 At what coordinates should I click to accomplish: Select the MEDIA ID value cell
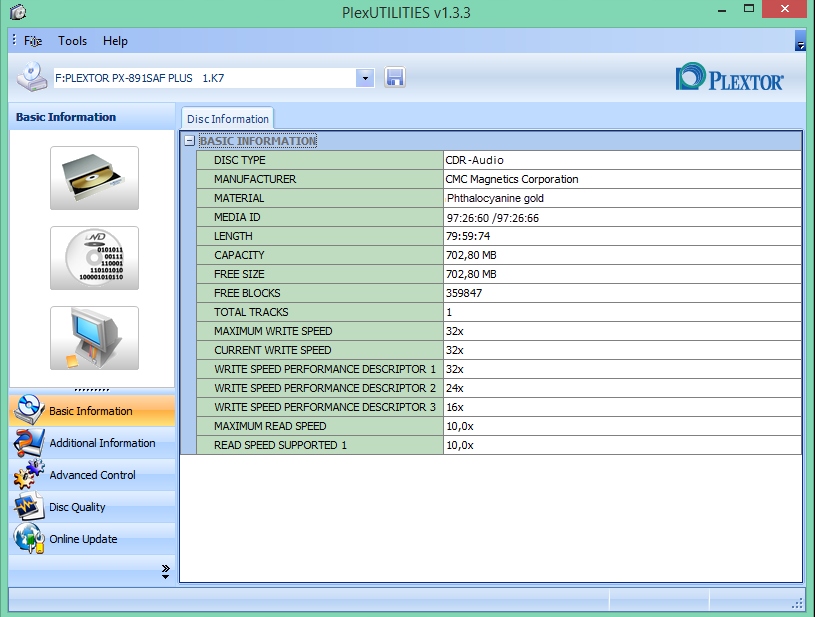tap(621, 217)
